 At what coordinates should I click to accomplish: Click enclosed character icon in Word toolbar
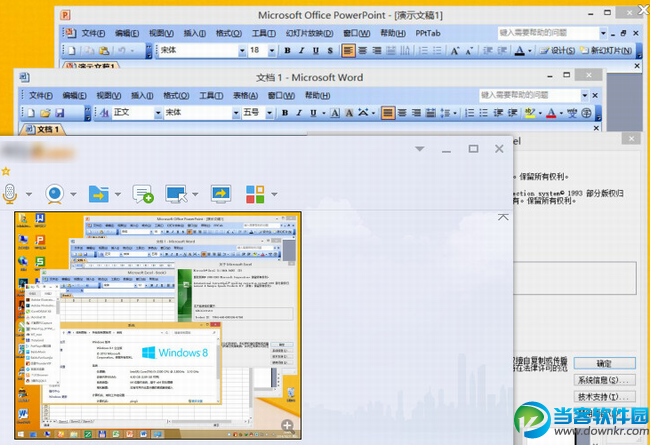pyautogui.click(x=586, y=113)
